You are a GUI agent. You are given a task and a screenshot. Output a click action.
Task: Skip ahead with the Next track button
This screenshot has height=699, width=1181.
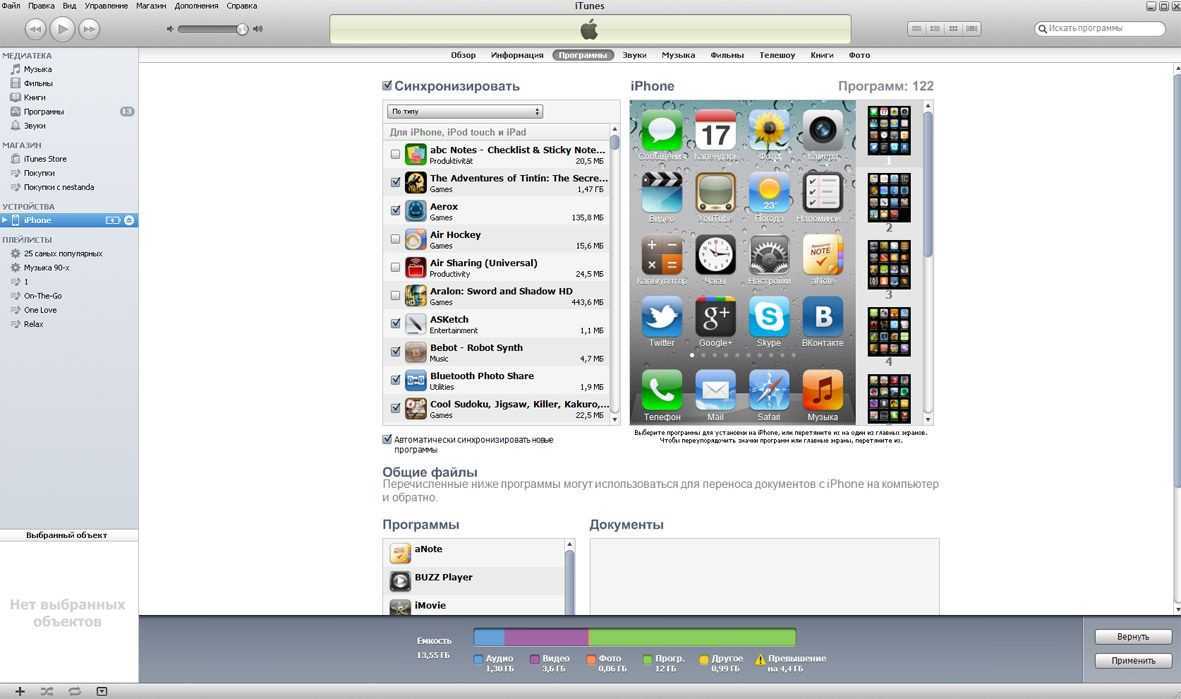[89, 29]
